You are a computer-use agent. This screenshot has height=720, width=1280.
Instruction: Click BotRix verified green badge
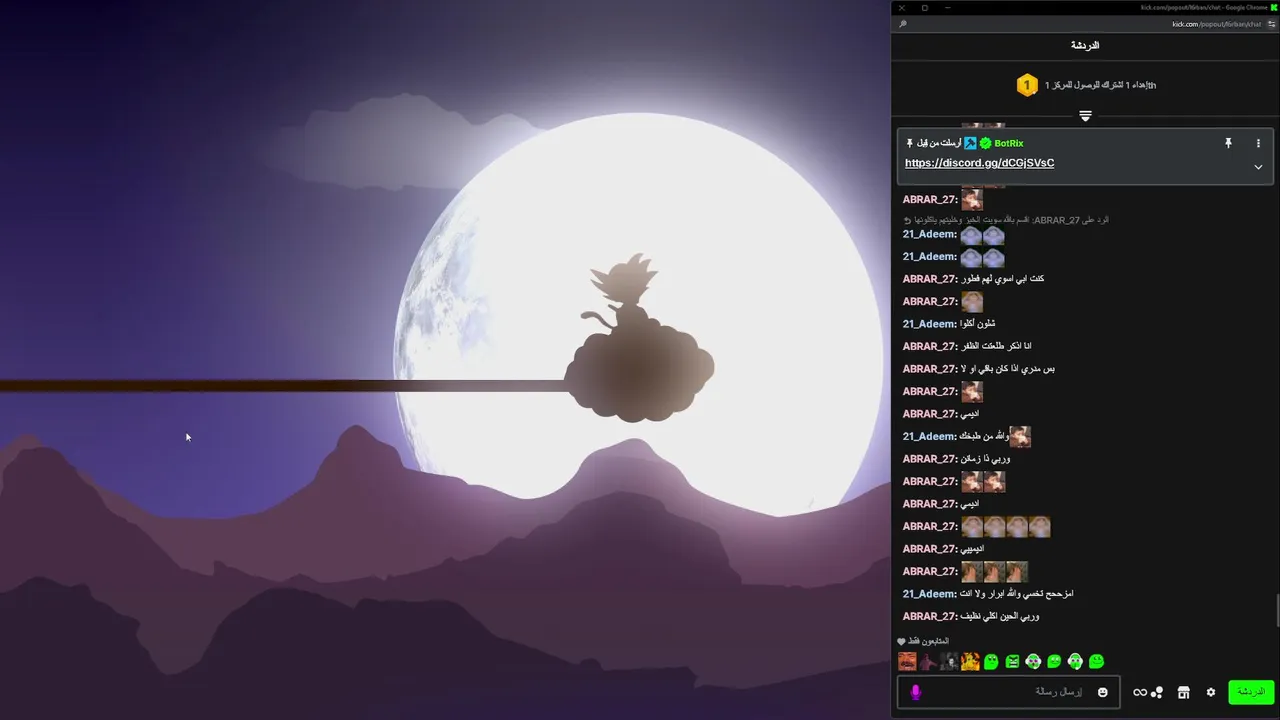tap(985, 143)
